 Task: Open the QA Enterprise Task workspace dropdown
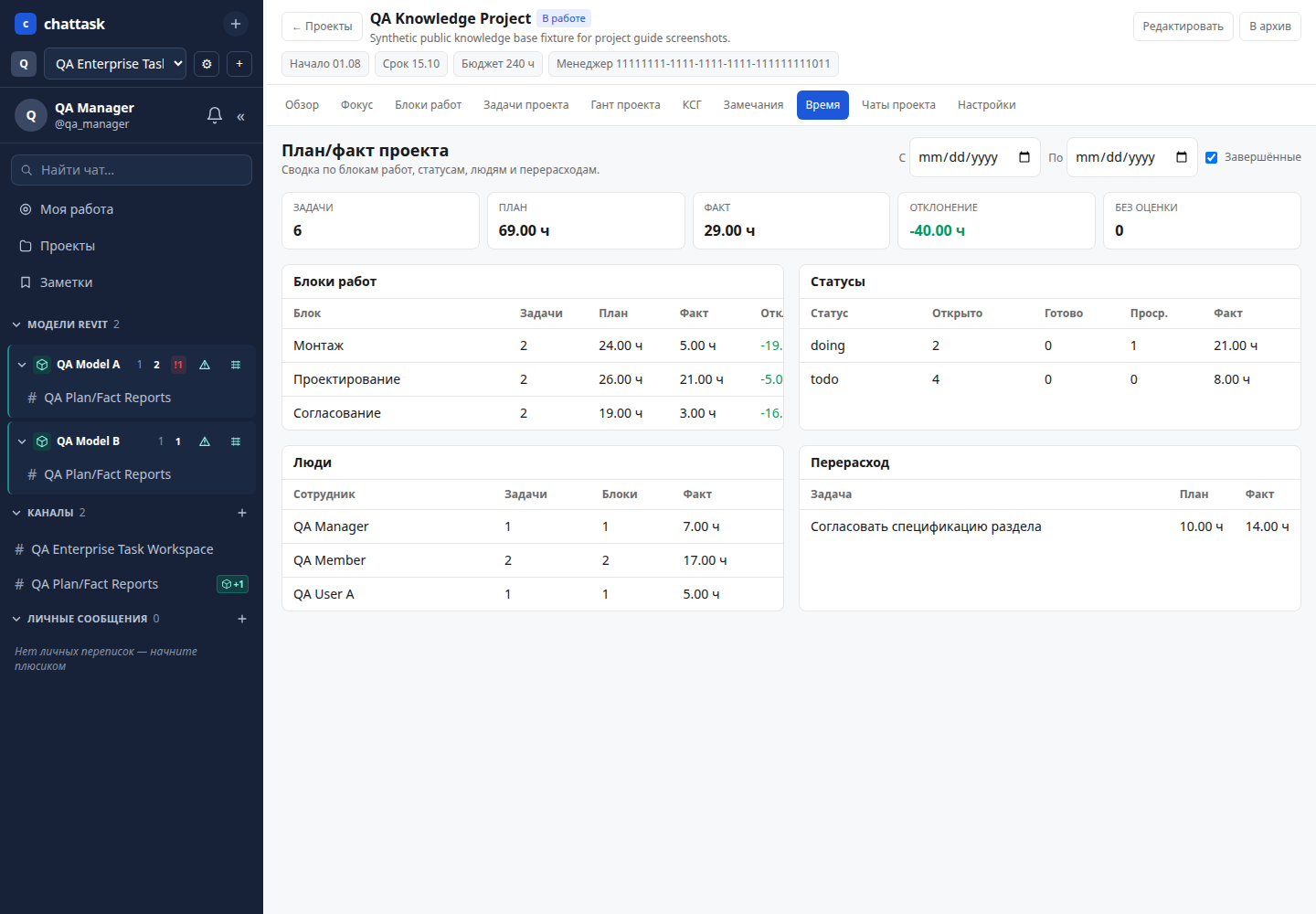115,64
